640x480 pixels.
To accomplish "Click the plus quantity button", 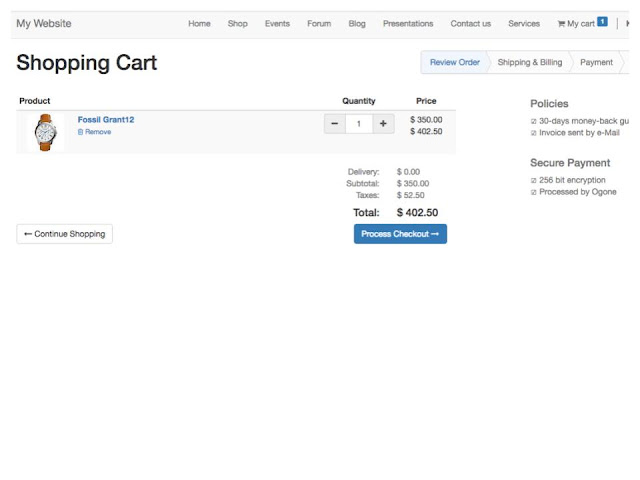I will [x=383, y=124].
